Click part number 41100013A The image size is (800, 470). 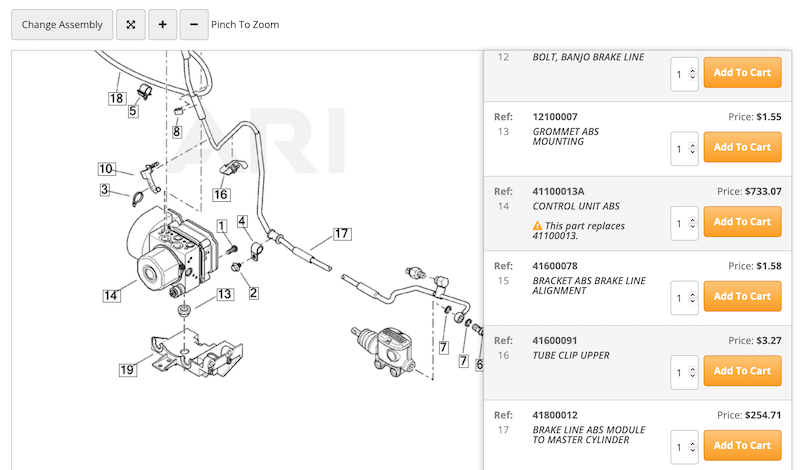click(558, 191)
